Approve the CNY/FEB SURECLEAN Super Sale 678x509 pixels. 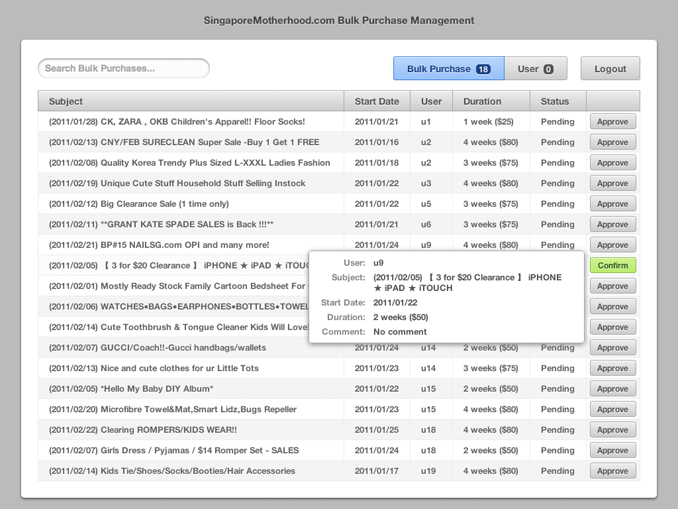(x=613, y=142)
